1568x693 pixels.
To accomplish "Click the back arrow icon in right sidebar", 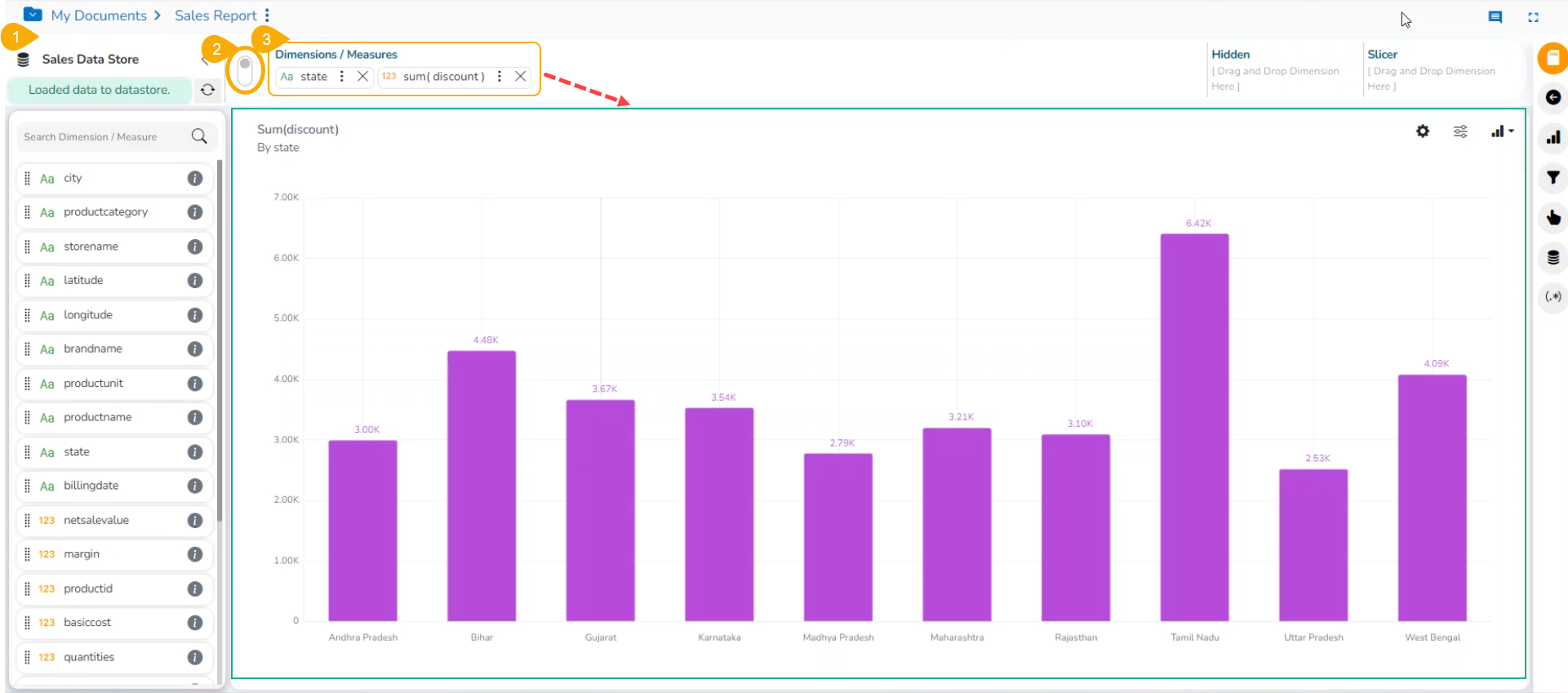I will pos(1552,98).
